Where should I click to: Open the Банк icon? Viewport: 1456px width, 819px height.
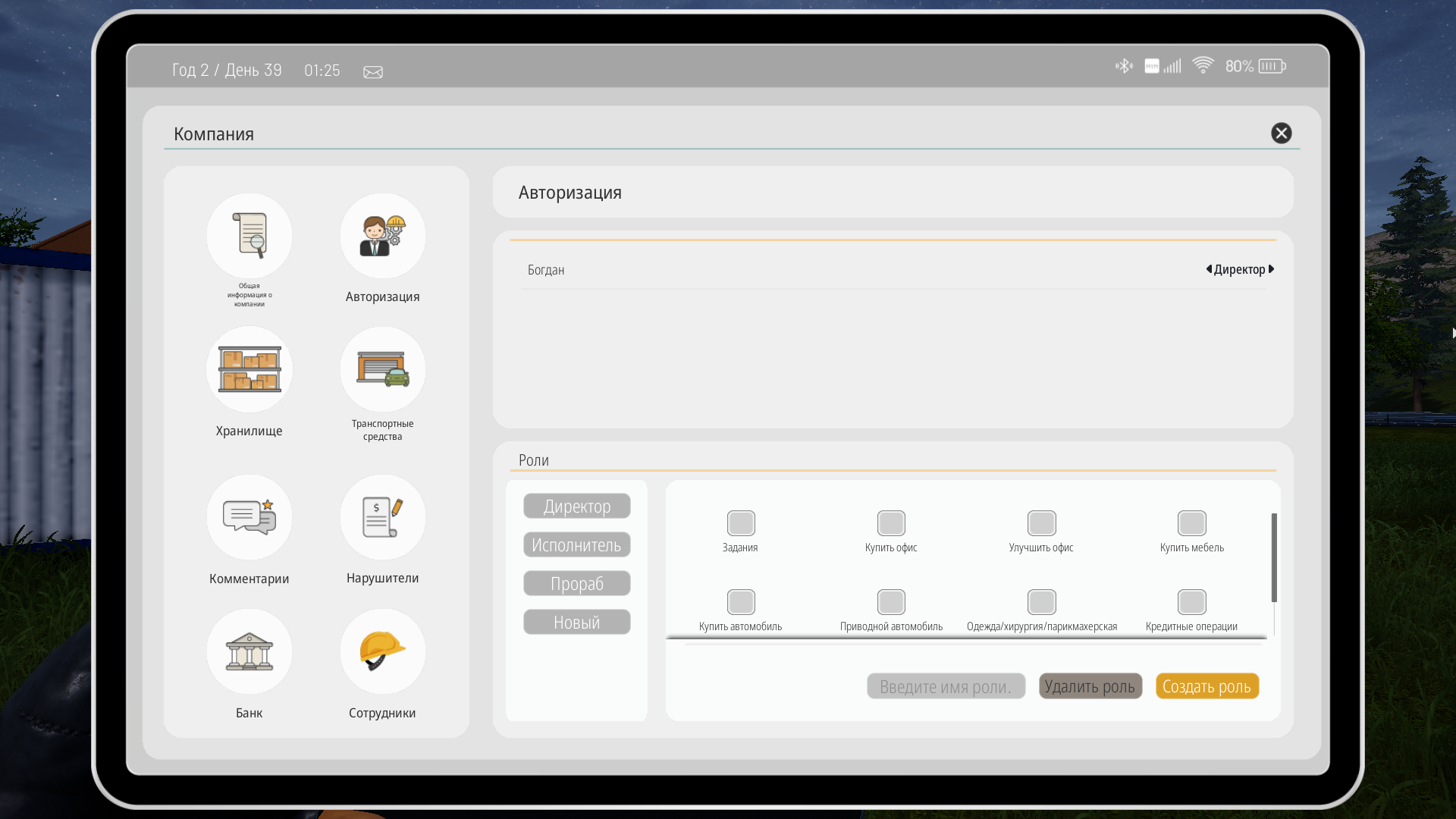point(249,651)
